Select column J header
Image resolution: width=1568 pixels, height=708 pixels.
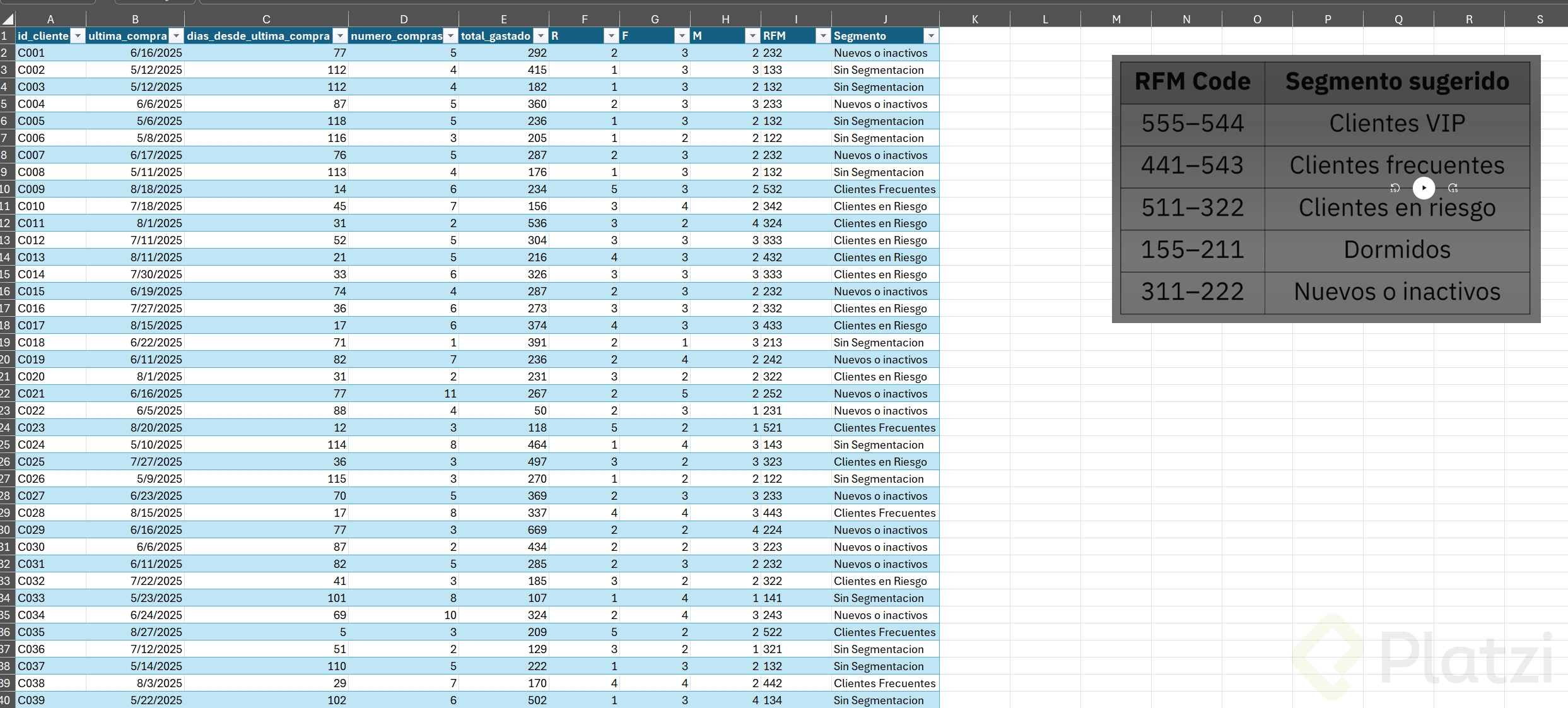pos(885,20)
